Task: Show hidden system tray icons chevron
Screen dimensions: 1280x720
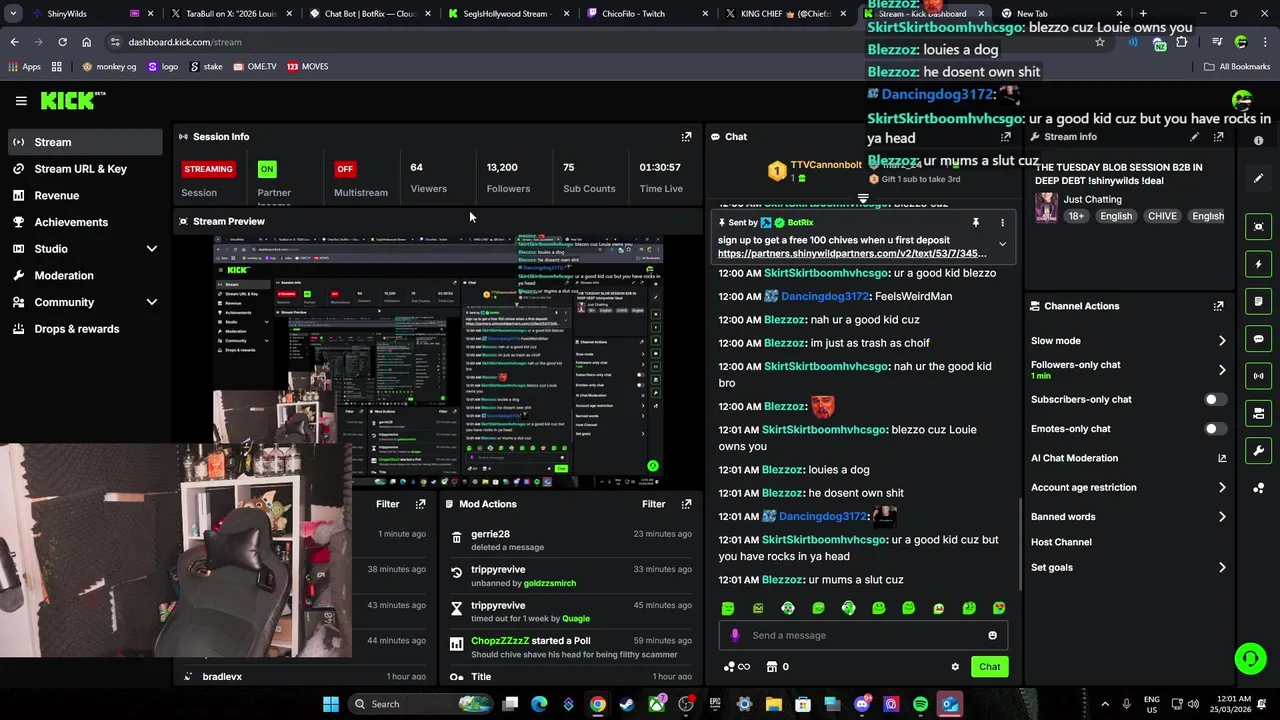Action: [x=1105, y=704]
